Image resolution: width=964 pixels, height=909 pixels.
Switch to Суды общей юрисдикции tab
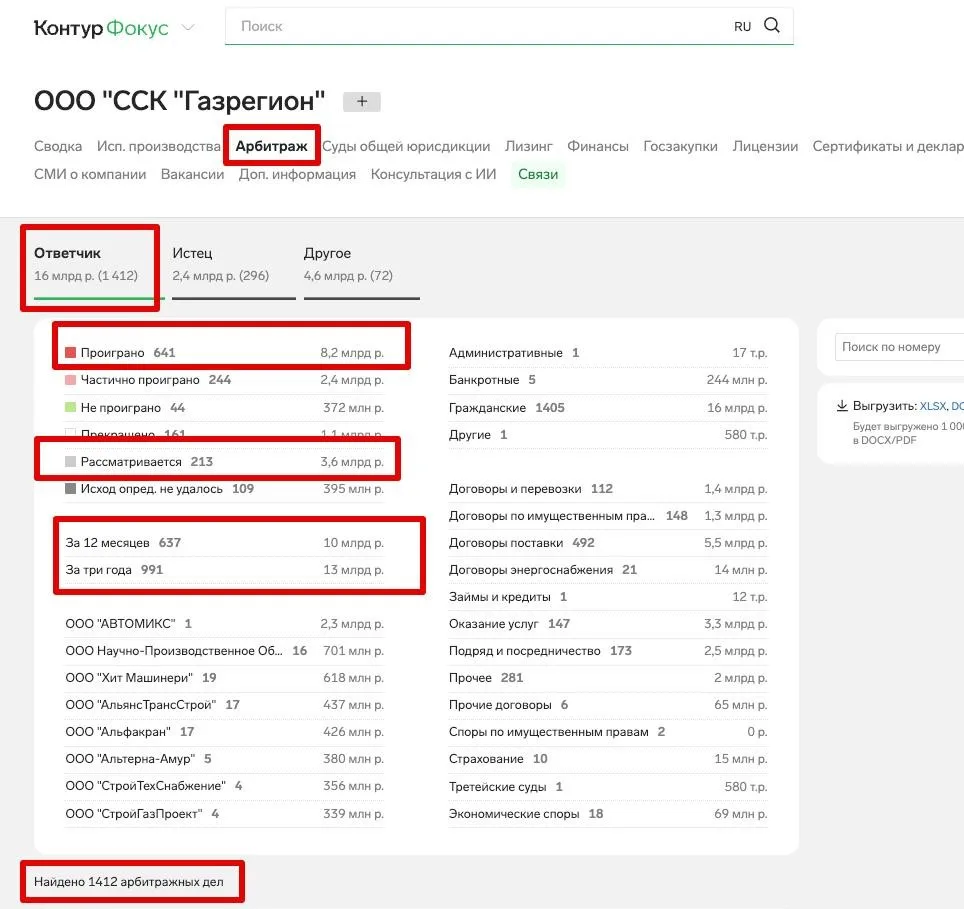pos(406,146)
